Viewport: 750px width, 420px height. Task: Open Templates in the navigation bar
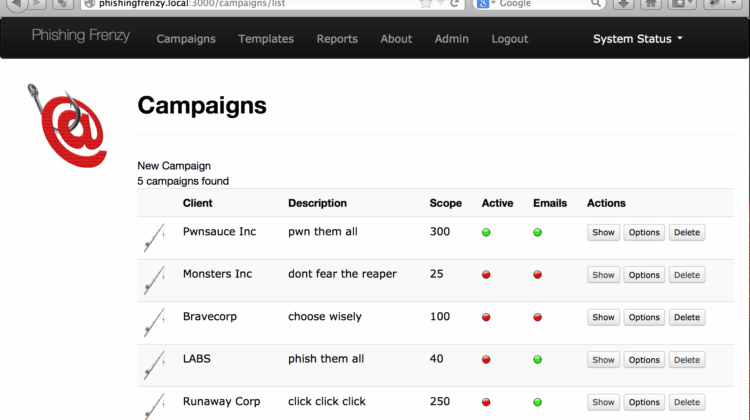tap(266, 39)
